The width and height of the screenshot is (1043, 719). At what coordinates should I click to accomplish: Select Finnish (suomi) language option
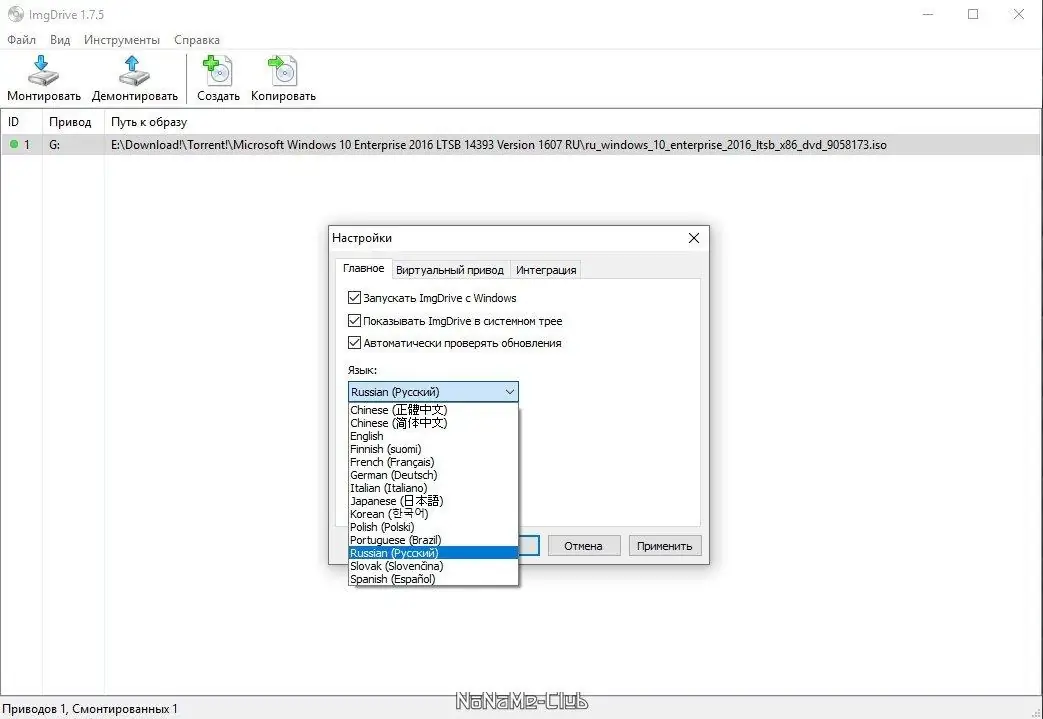tap(433, 449)
